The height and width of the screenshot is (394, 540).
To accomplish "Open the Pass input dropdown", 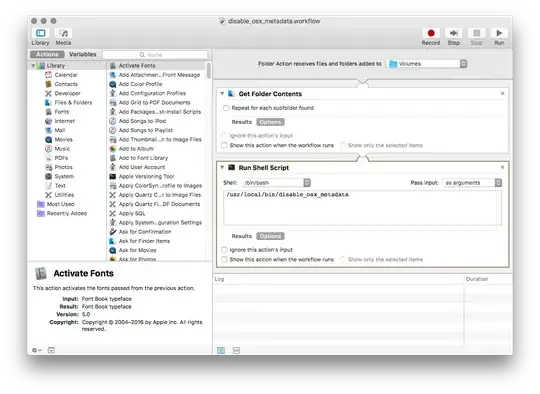I will click(x=472, y=183).
